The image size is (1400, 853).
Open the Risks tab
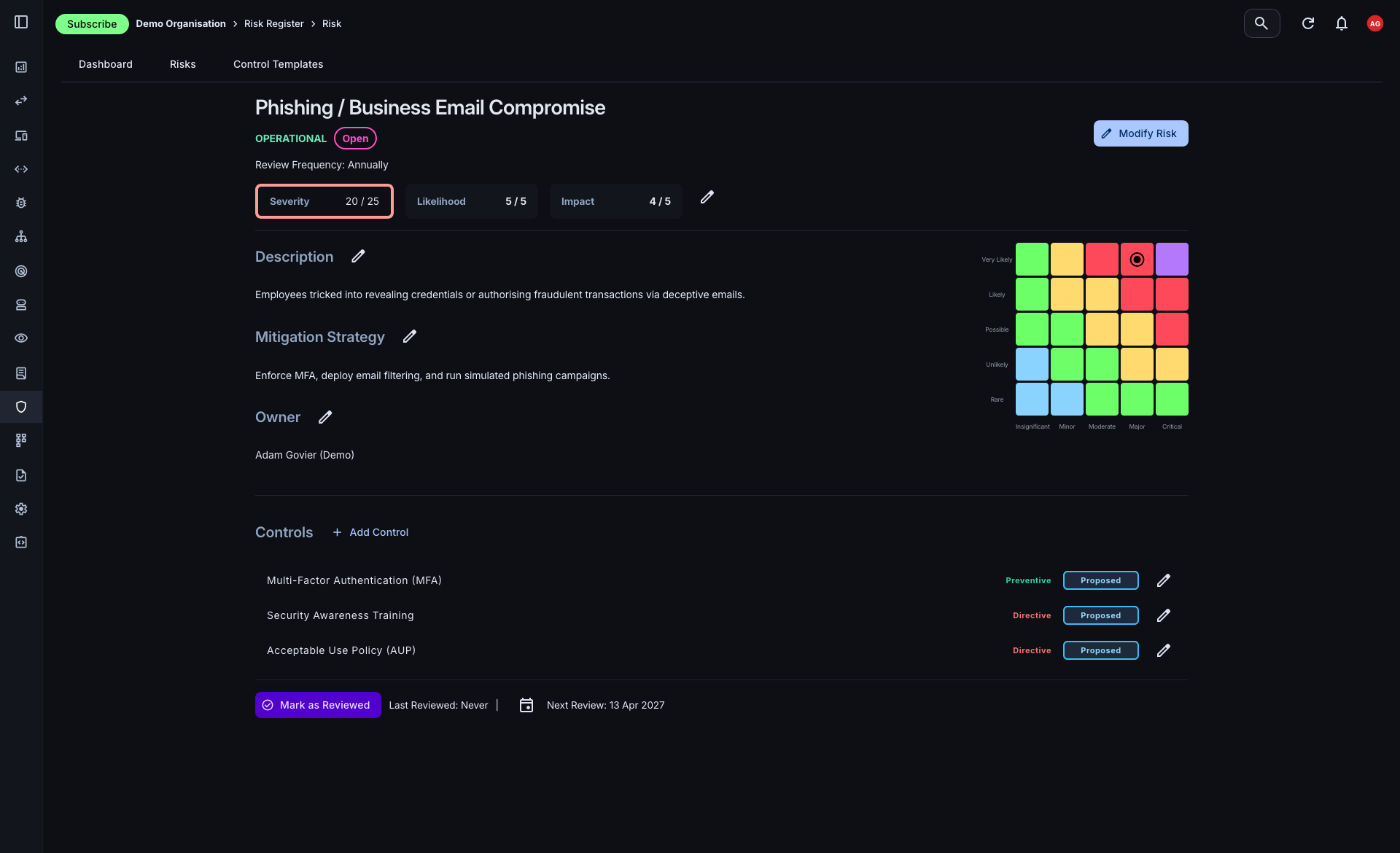coord(182,64)
